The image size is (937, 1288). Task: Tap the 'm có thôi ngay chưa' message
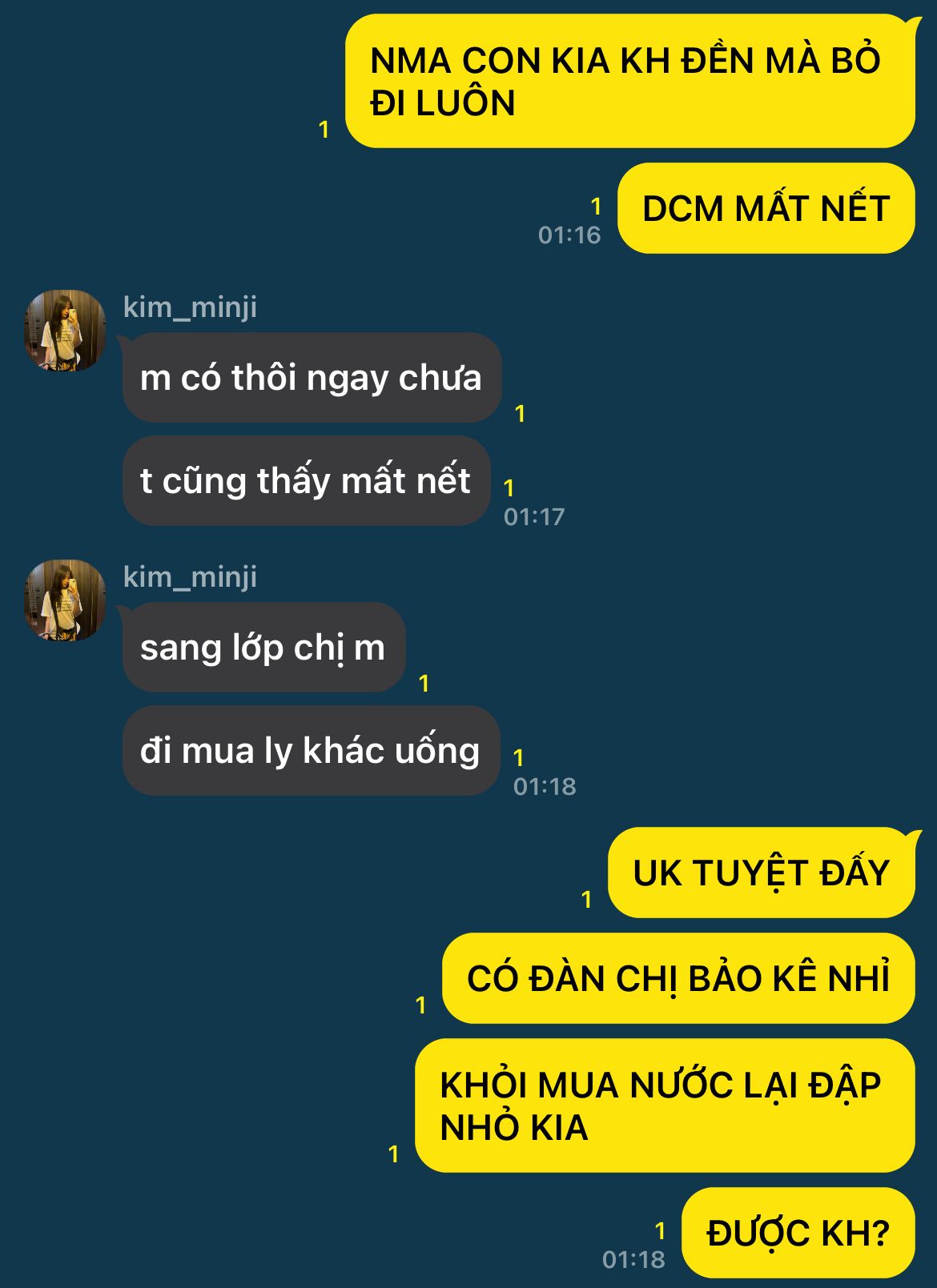click(x=312, y=377)
